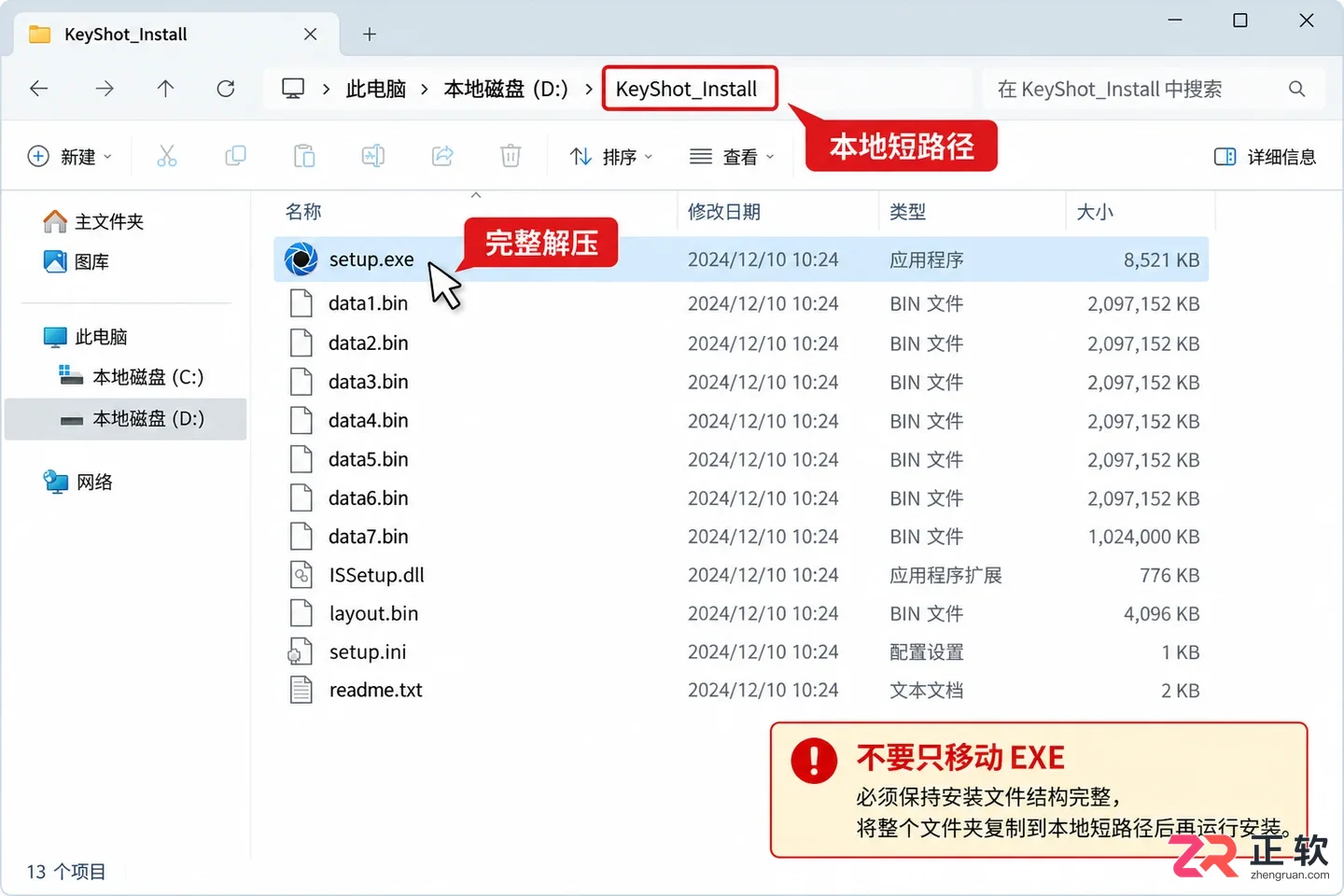Select the layout.bin file name

tap(373, 613)
